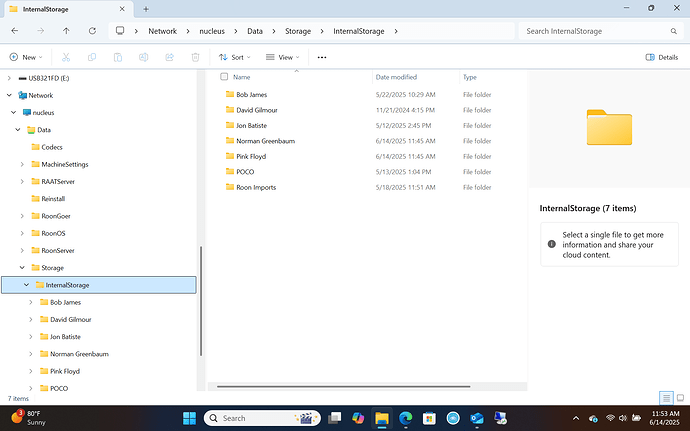Expand the USB321FD (E:) drive node

[x=9, y=78]
